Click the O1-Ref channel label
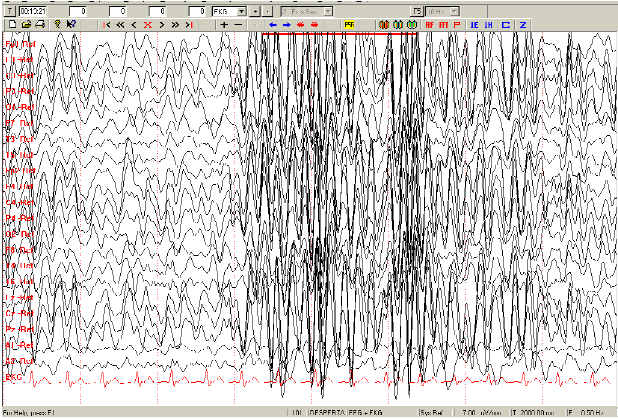 coord(20,107)
